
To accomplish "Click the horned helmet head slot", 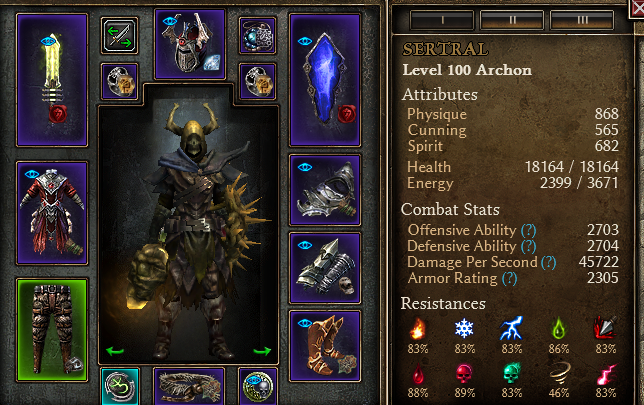I will [190, 44].
